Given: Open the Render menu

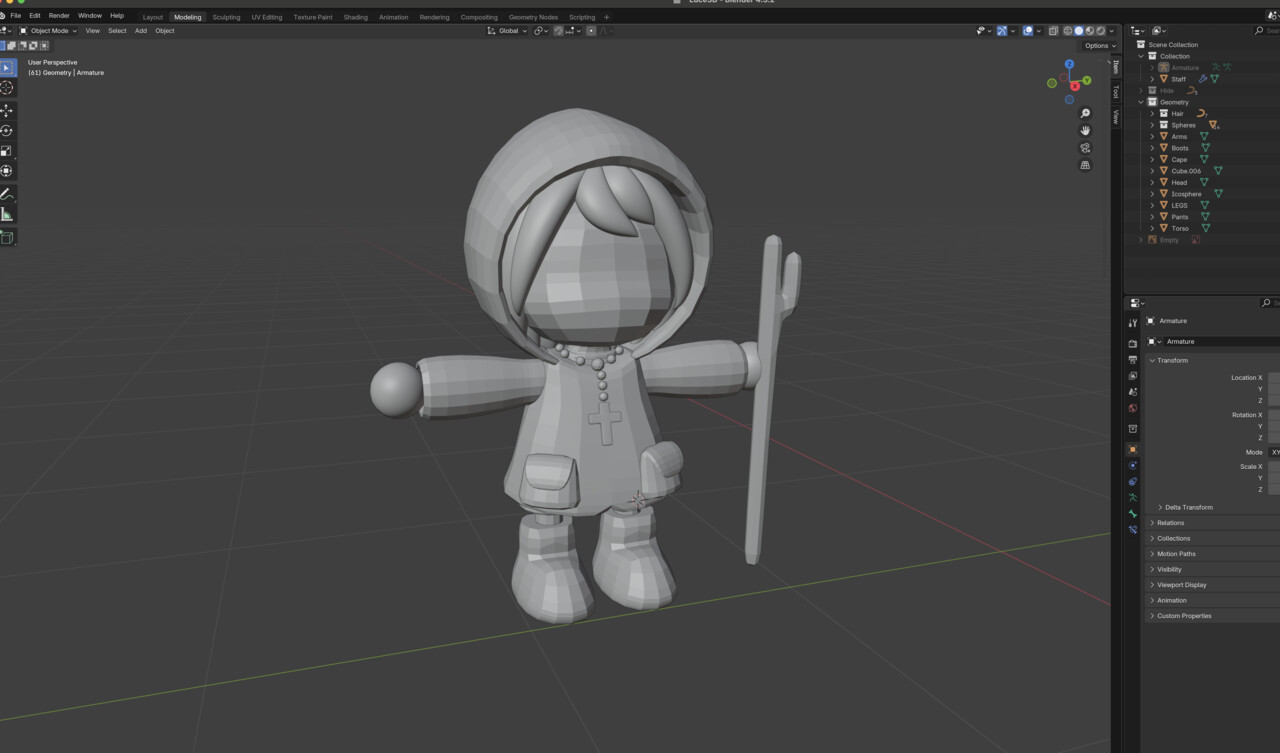Looking at the screenshot, I should click(59, 16).
